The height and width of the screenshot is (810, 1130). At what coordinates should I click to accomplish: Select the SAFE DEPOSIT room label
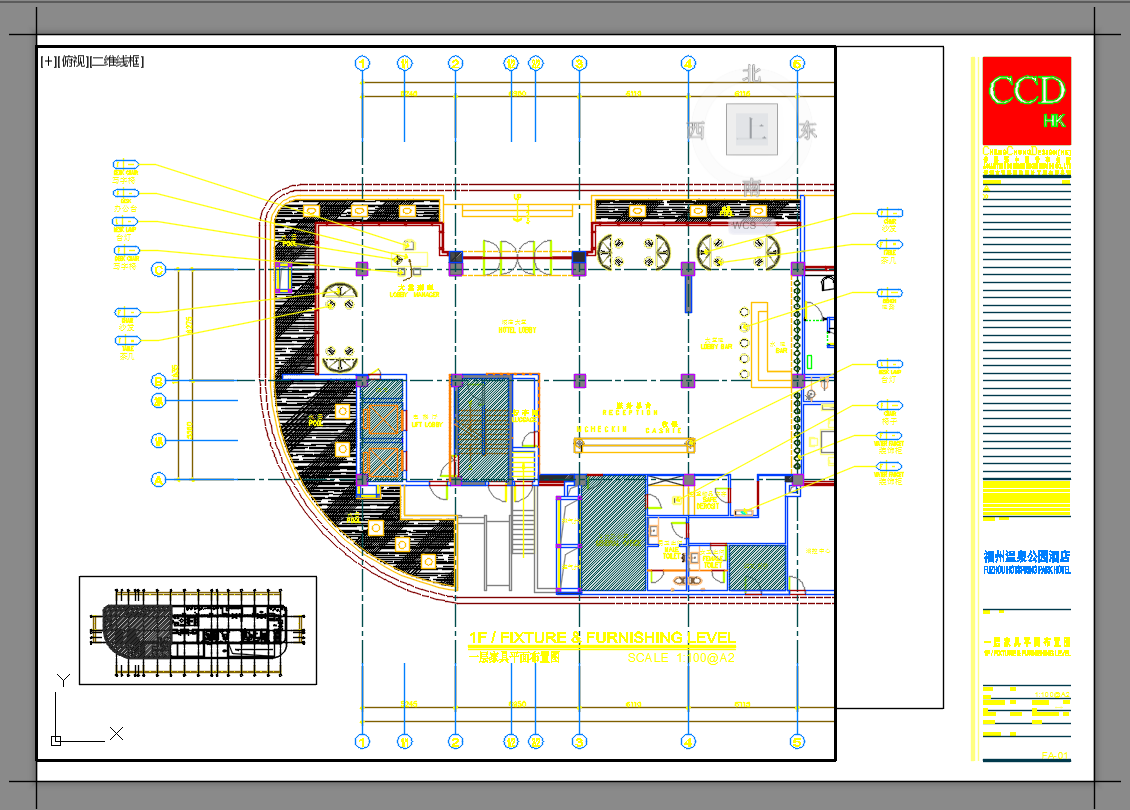[x=708, y=503]
